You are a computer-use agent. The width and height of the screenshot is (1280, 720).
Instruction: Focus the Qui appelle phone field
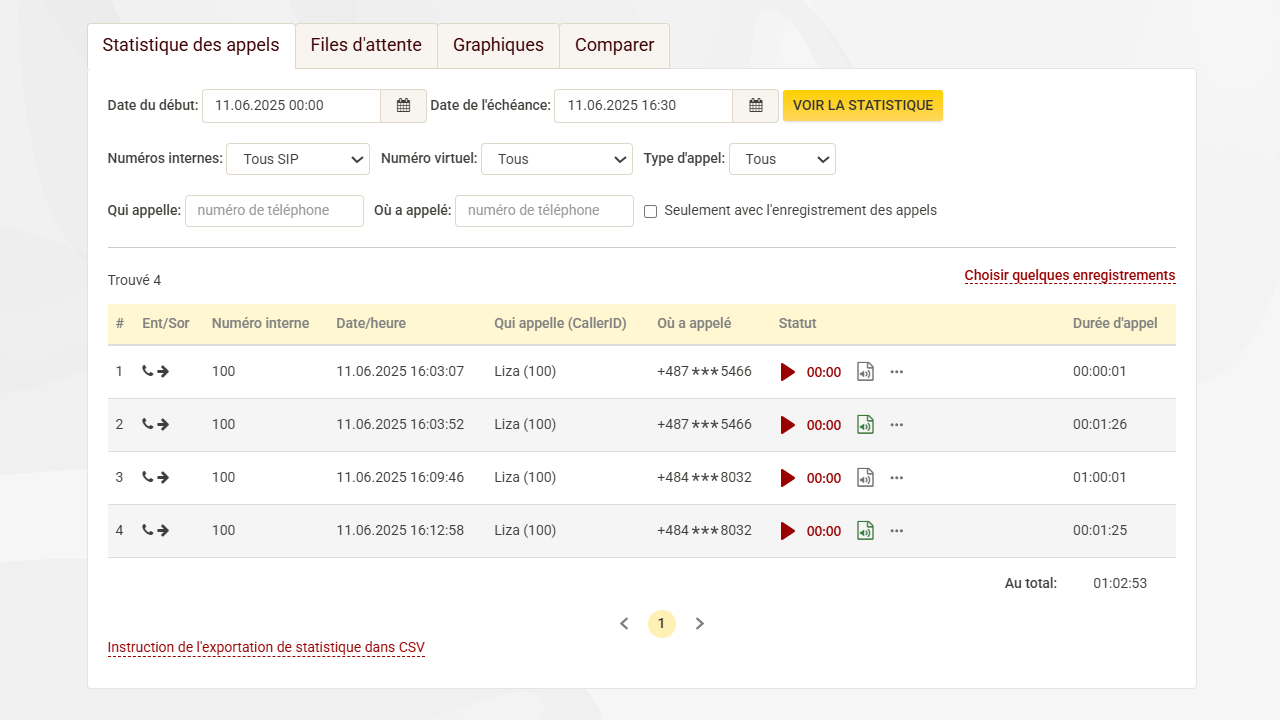click(274, 211)
